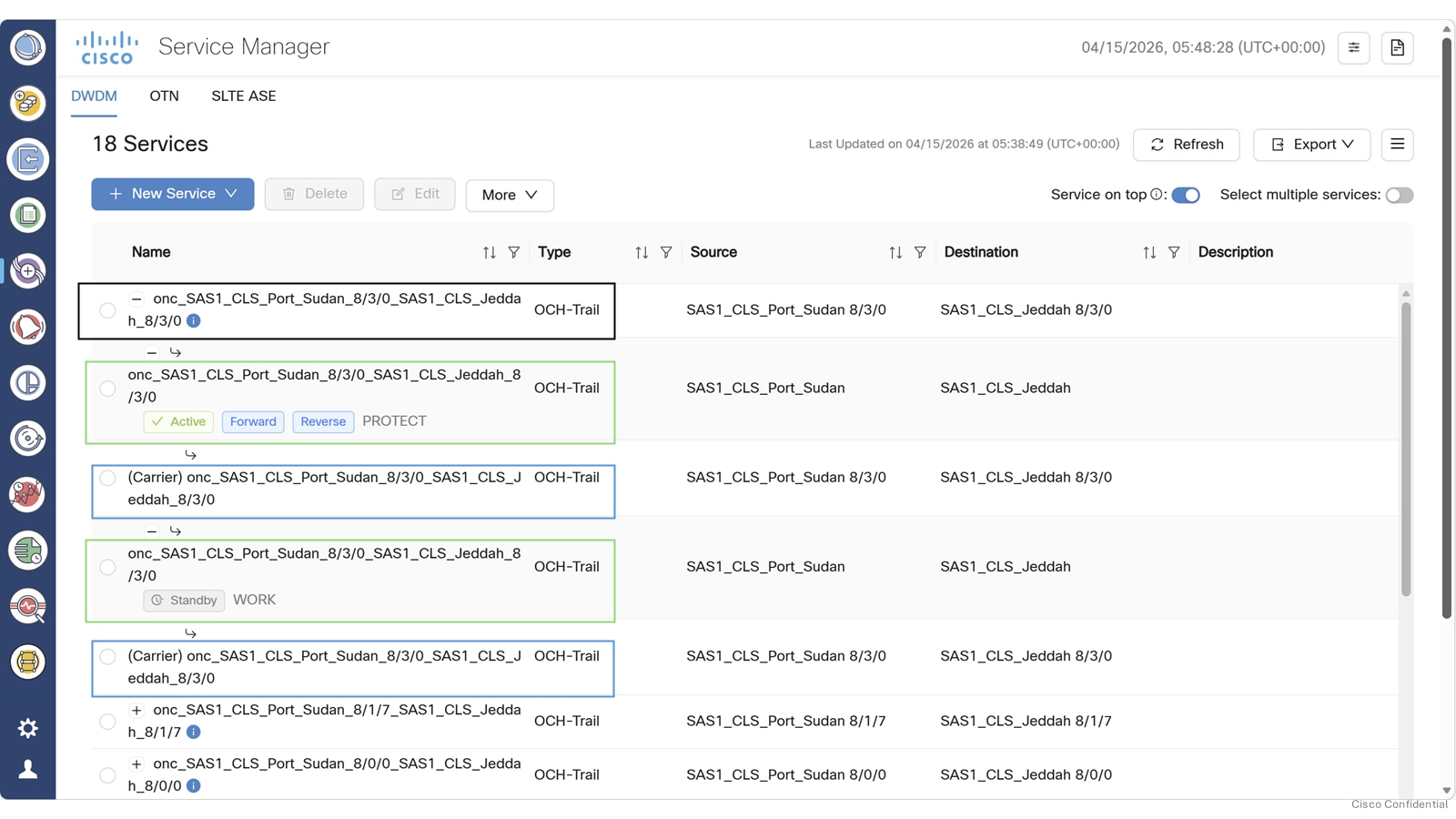Open the New Service dropdown
Viewport: 1456px width, 819px height.
[x=172, y=194]
